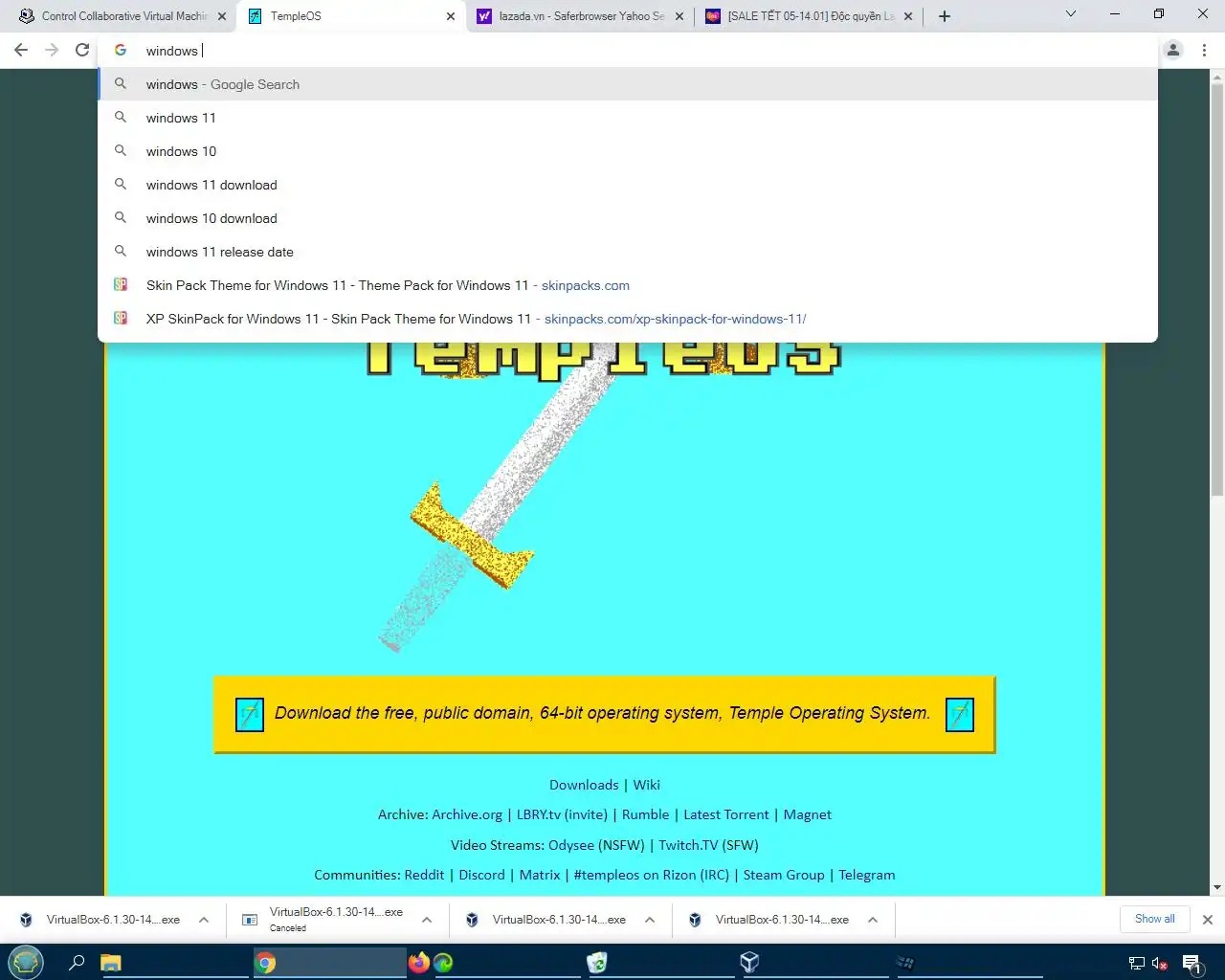This screenshot has width=1225, height=980.
Task: Close the SALE TẾT tab
Action: 908,16
